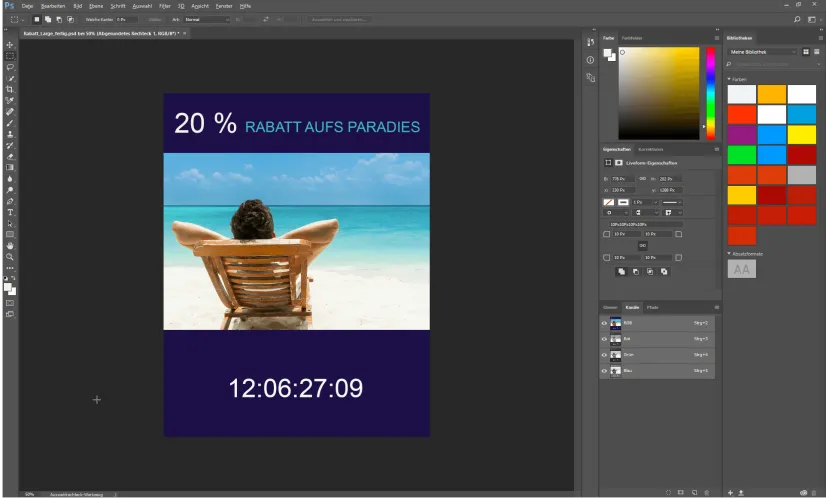Select the Clone Stamp tool
Viewport: 826px width, 500px height.
(x=9, y=134)
